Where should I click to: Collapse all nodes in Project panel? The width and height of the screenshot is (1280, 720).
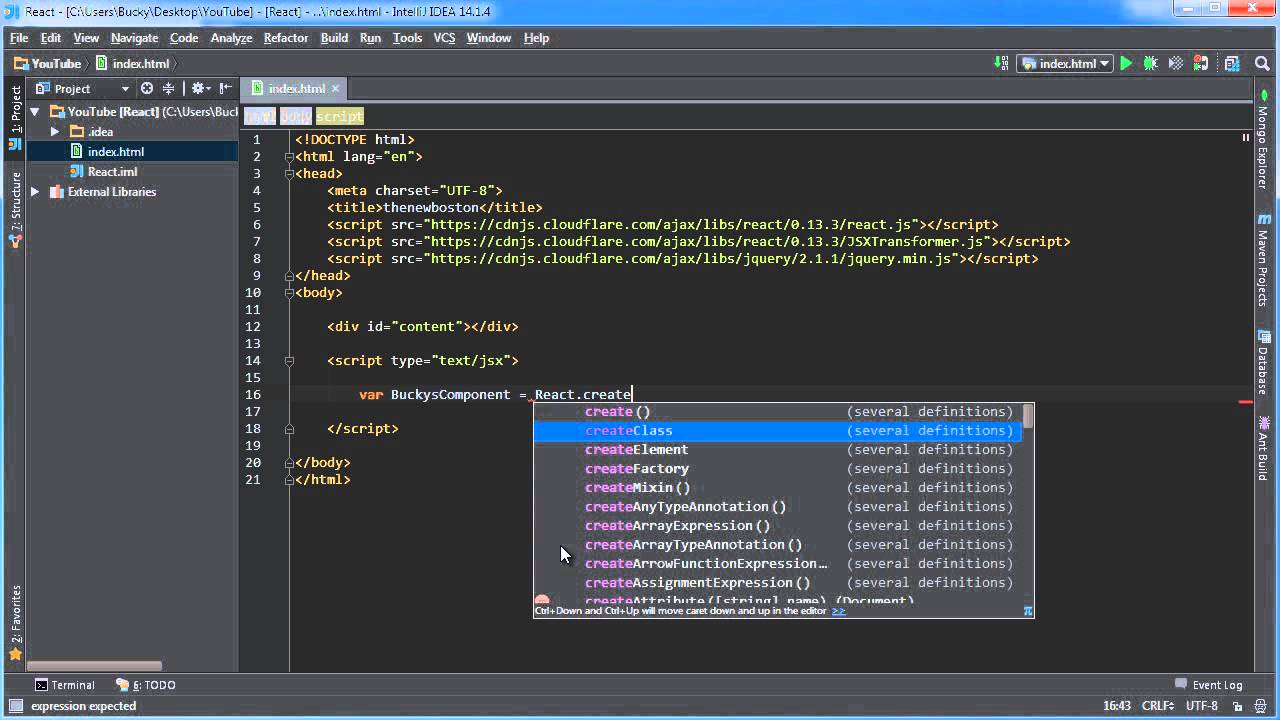(168, 89)
